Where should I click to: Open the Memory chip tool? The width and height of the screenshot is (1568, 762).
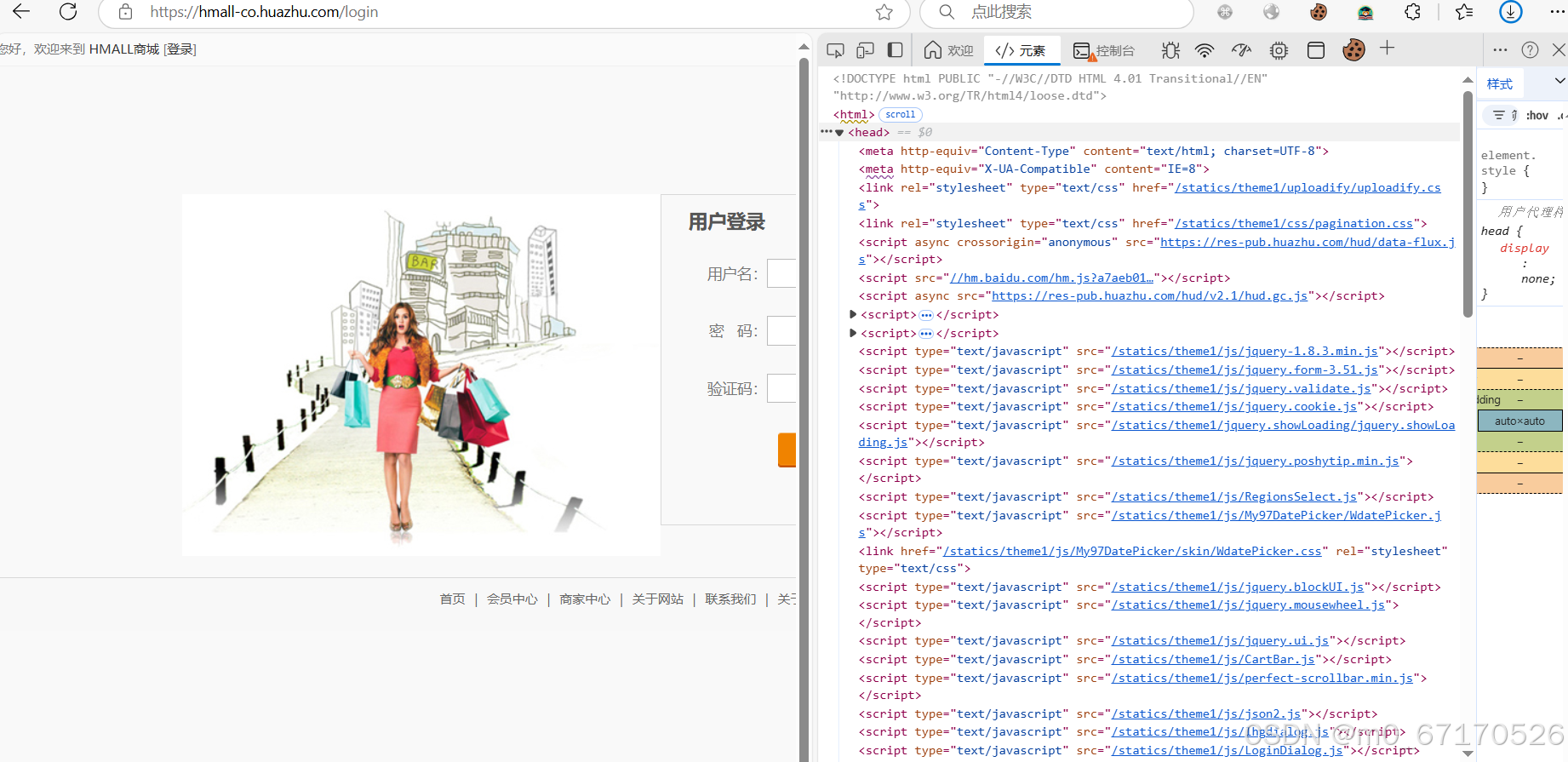click(x=1279, y=50)
